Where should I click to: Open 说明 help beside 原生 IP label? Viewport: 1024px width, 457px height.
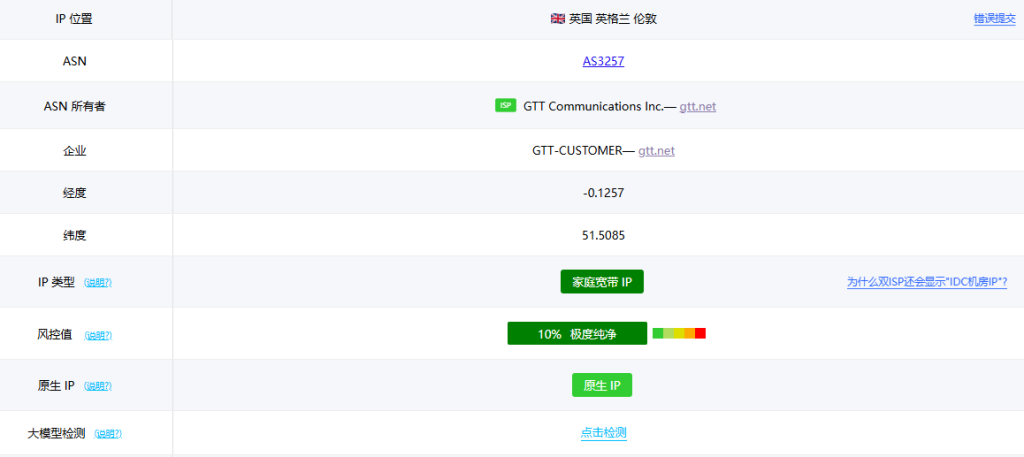[x=98, y=386]
